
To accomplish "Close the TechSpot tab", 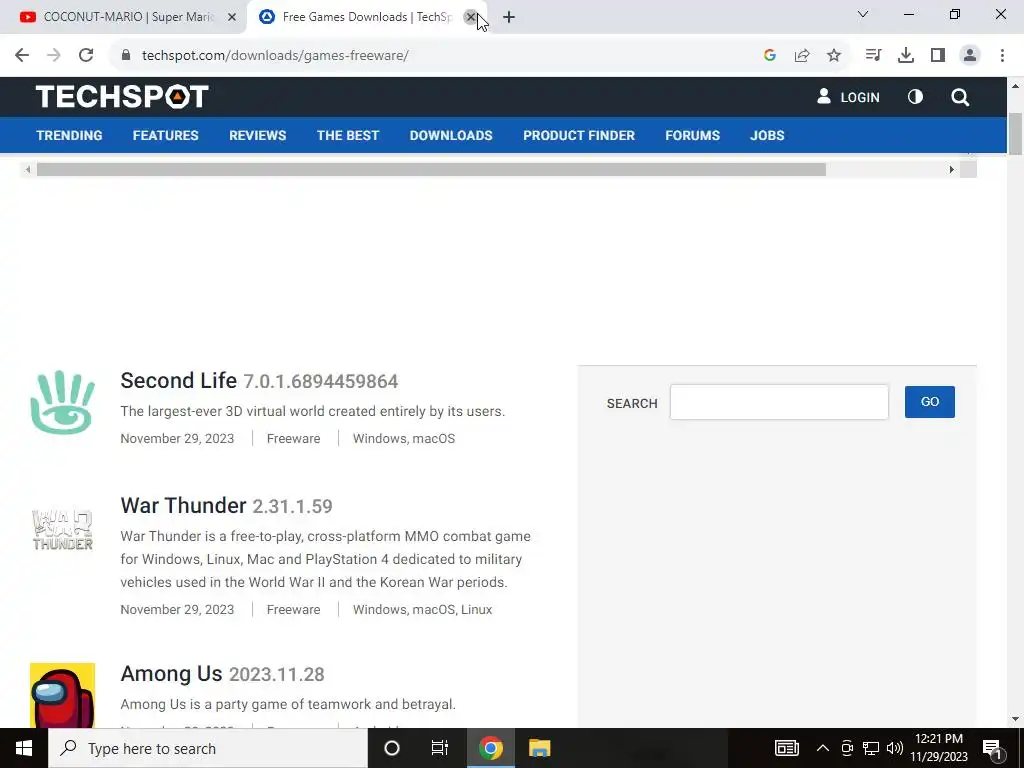I will [470, 17].
